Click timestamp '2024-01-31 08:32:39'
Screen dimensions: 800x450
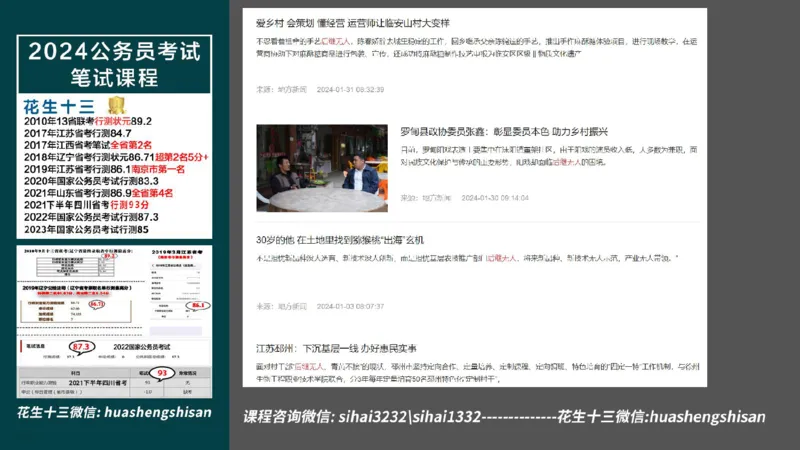pos(351,89)
